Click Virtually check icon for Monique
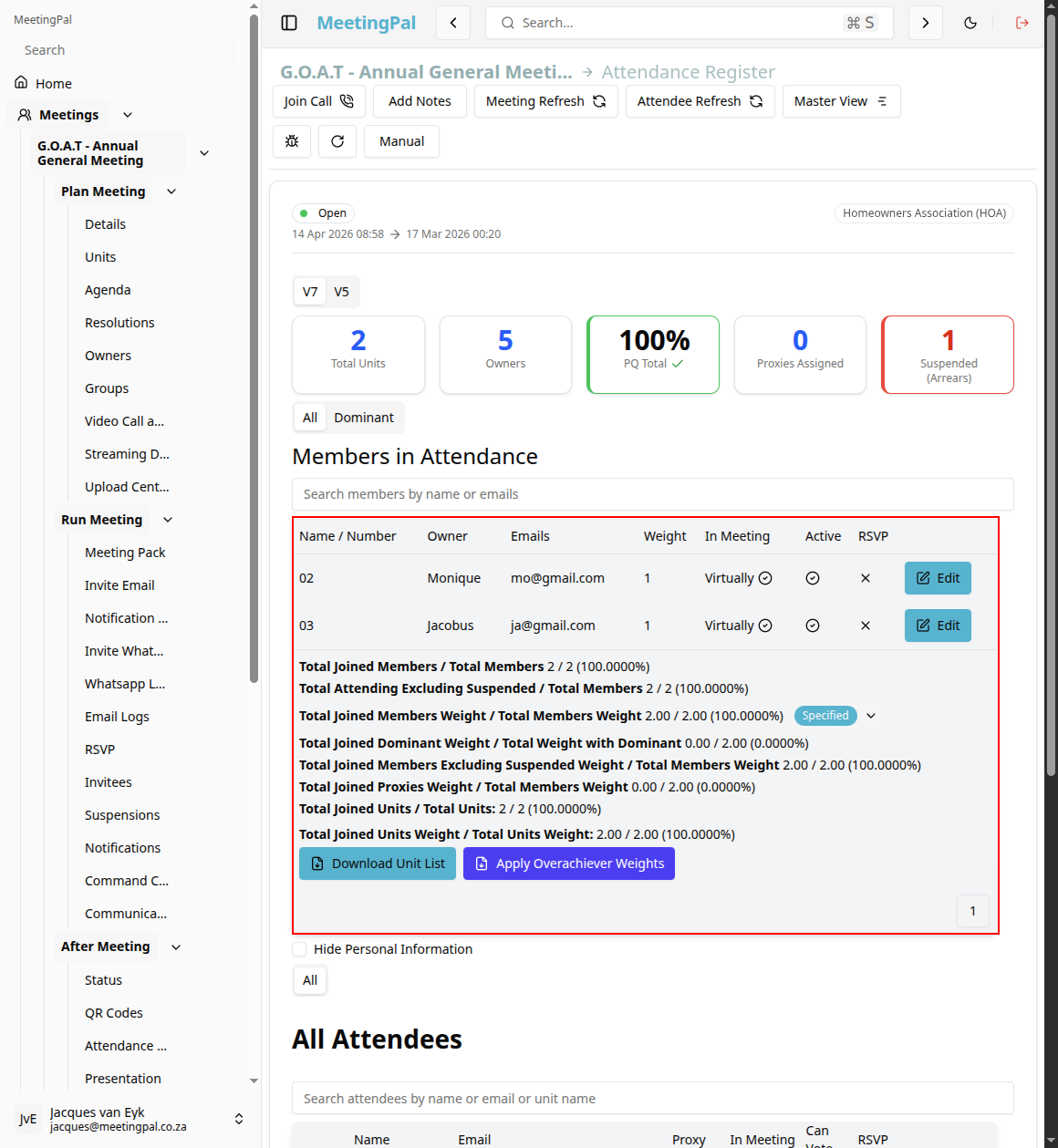Viewport: 1058px width, 1148px height. coord(765,578)
